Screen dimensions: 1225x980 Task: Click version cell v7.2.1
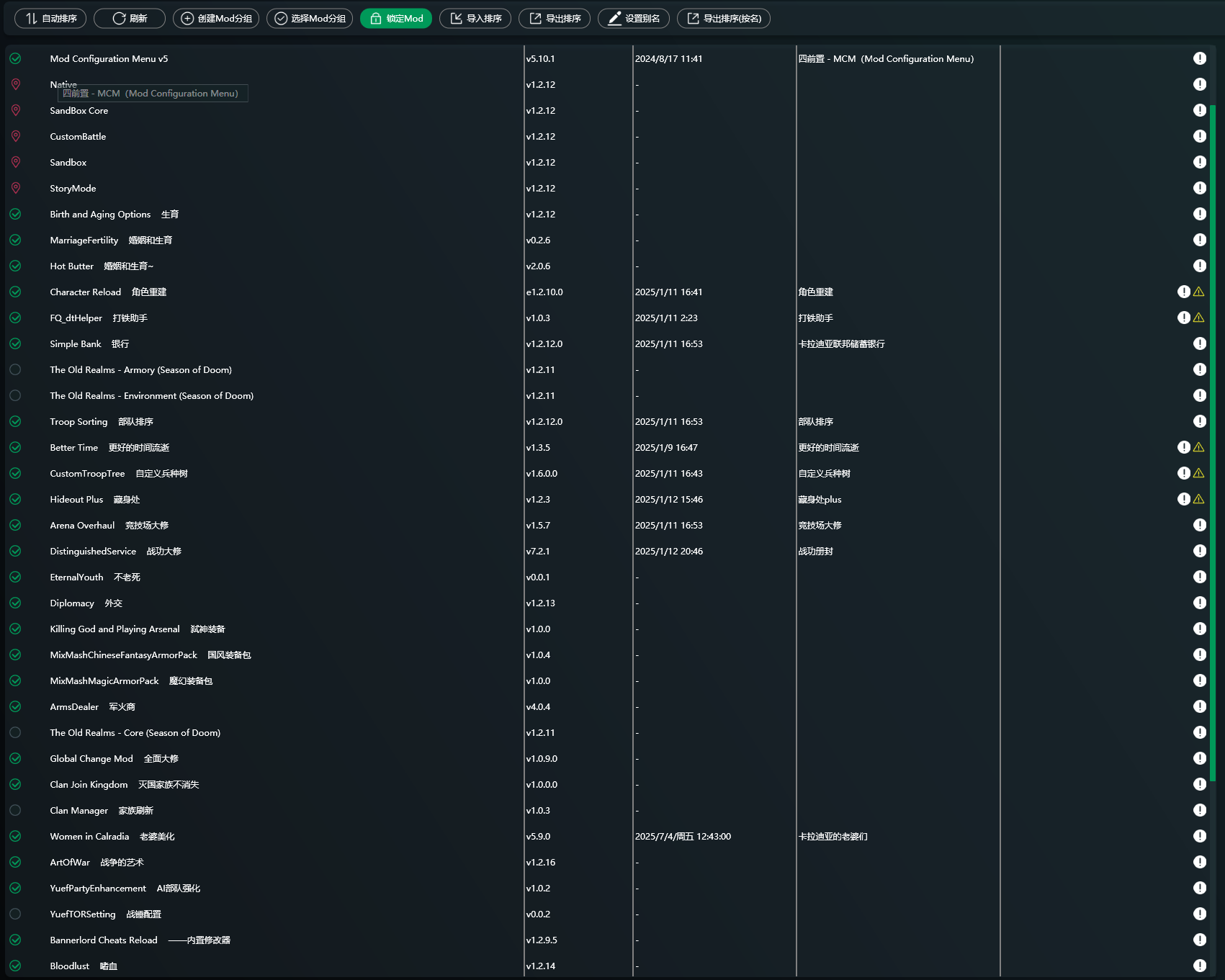[x=538, y=552]
